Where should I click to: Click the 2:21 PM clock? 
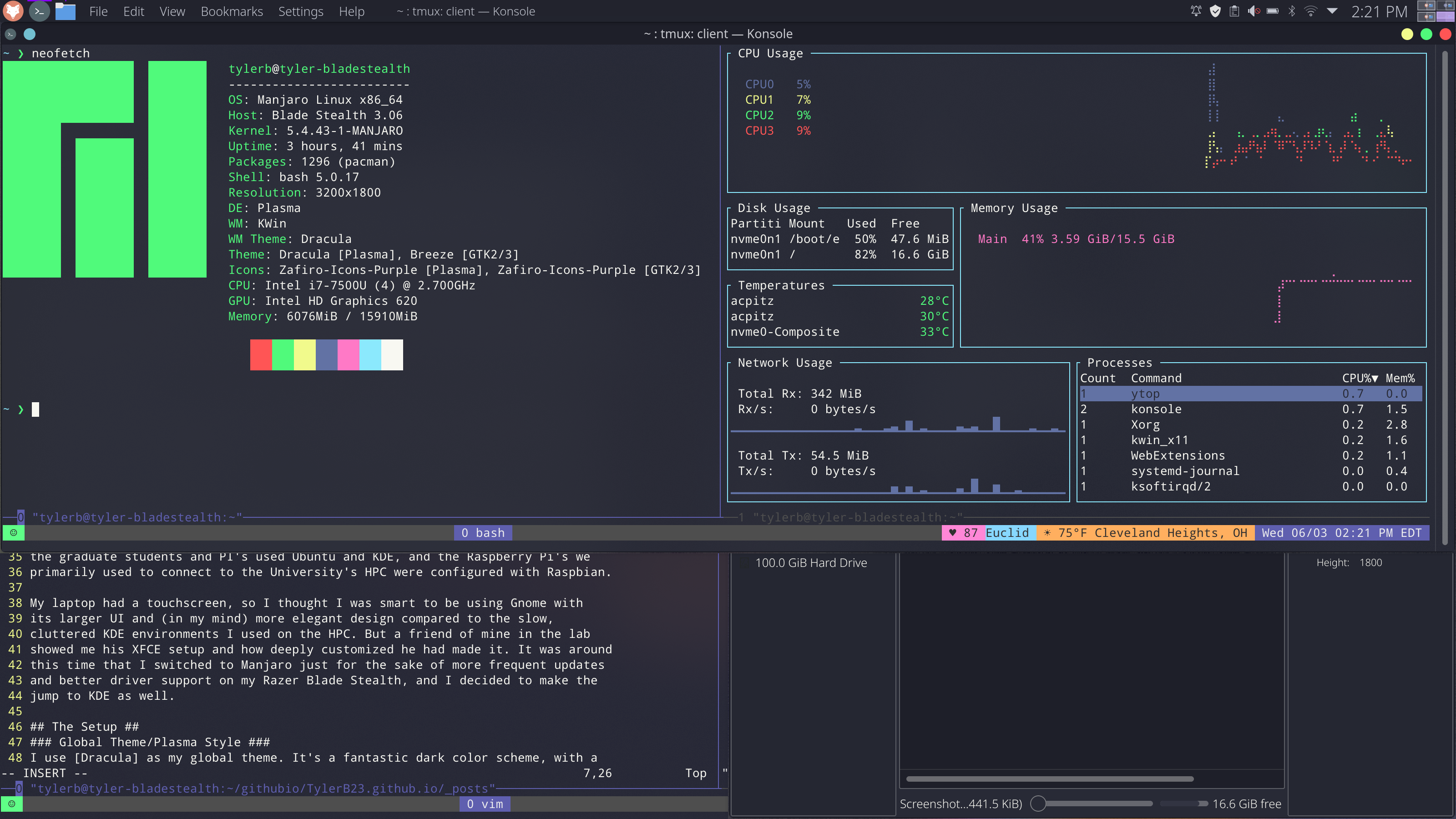(x=1379, y=11)
